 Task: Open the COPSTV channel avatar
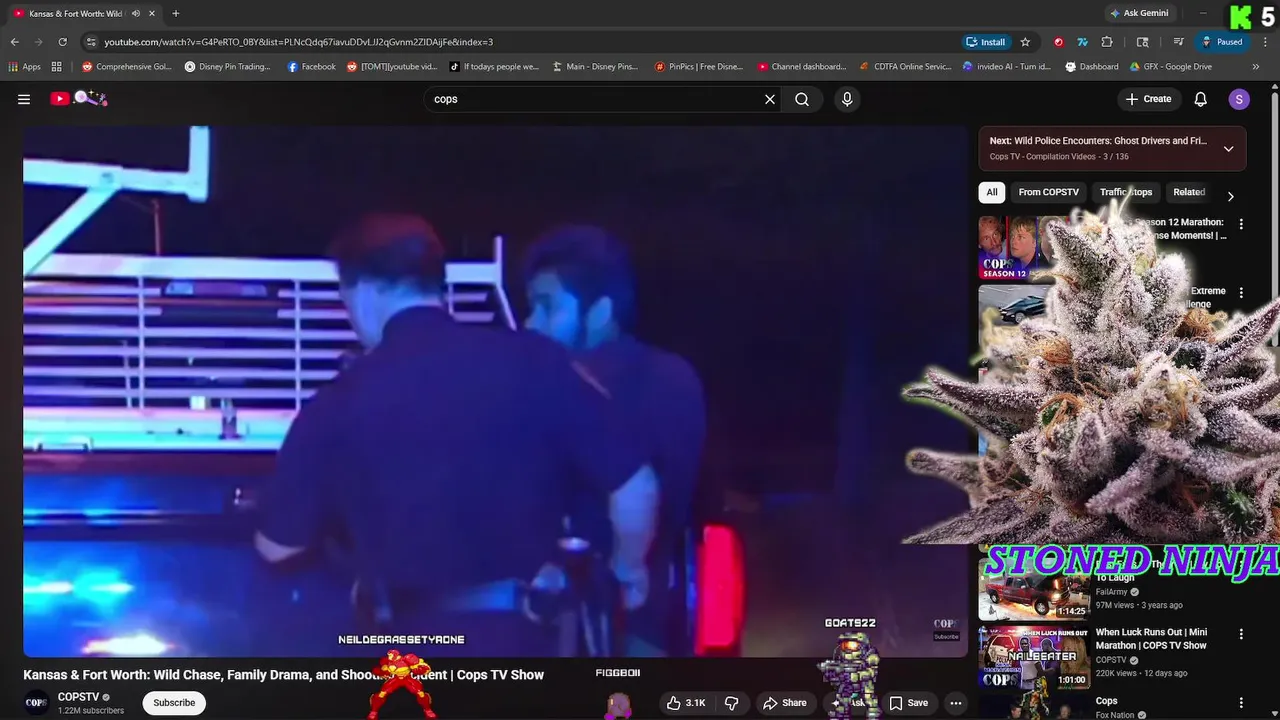point(36,703)
